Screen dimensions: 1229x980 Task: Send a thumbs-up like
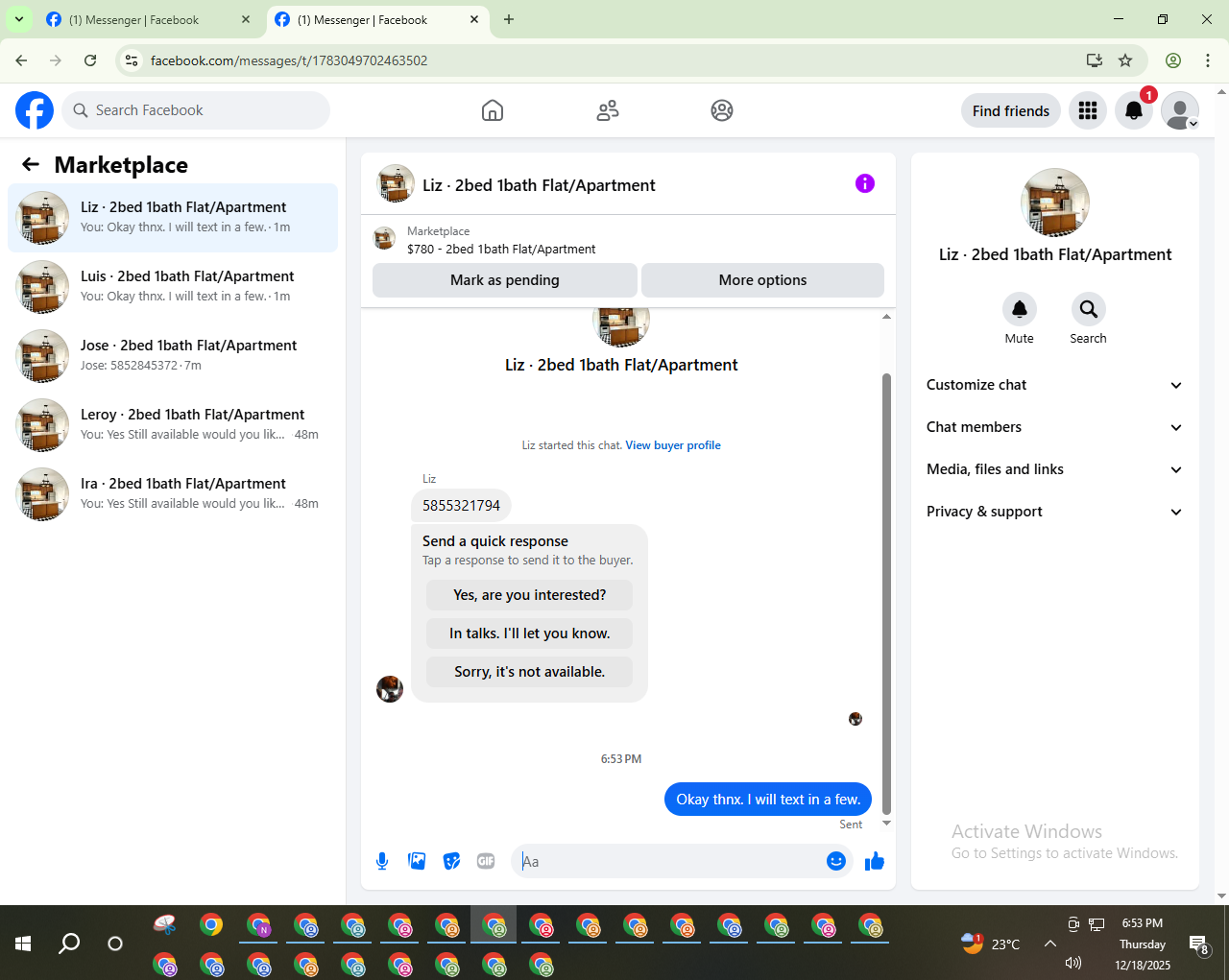(874, 861)
